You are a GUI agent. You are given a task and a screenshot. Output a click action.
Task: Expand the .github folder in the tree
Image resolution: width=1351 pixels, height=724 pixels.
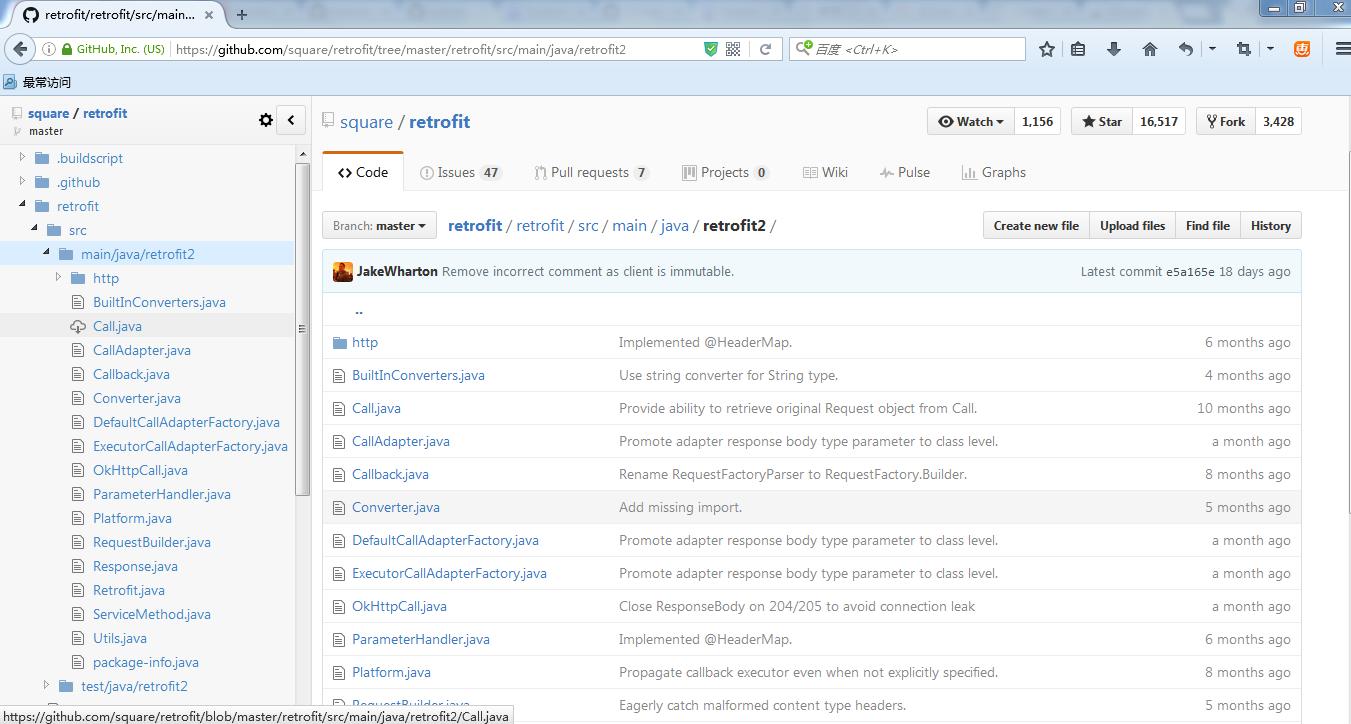[22, 181]
